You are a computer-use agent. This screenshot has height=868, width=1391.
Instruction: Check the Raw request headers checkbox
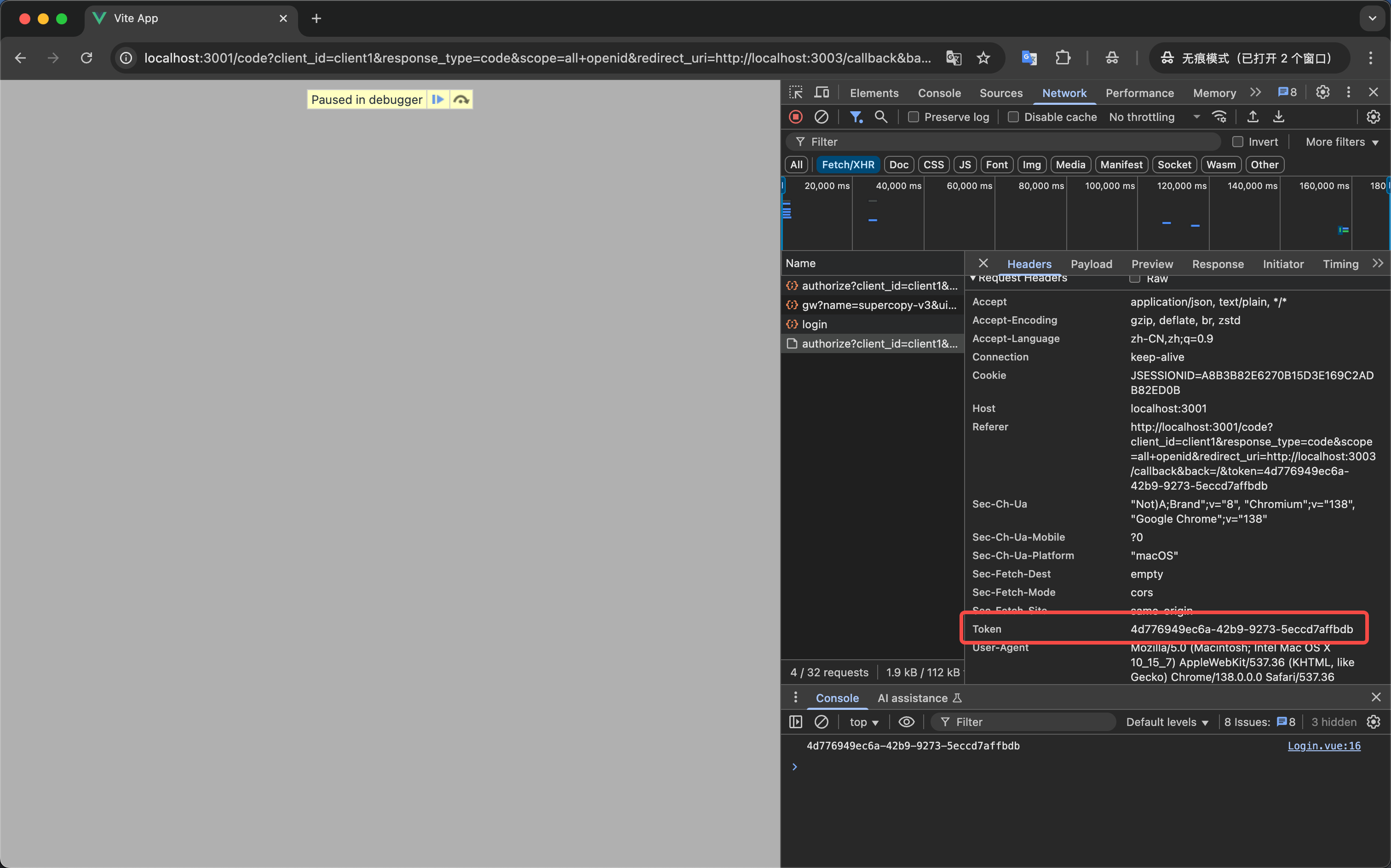tap(1135, 279)
